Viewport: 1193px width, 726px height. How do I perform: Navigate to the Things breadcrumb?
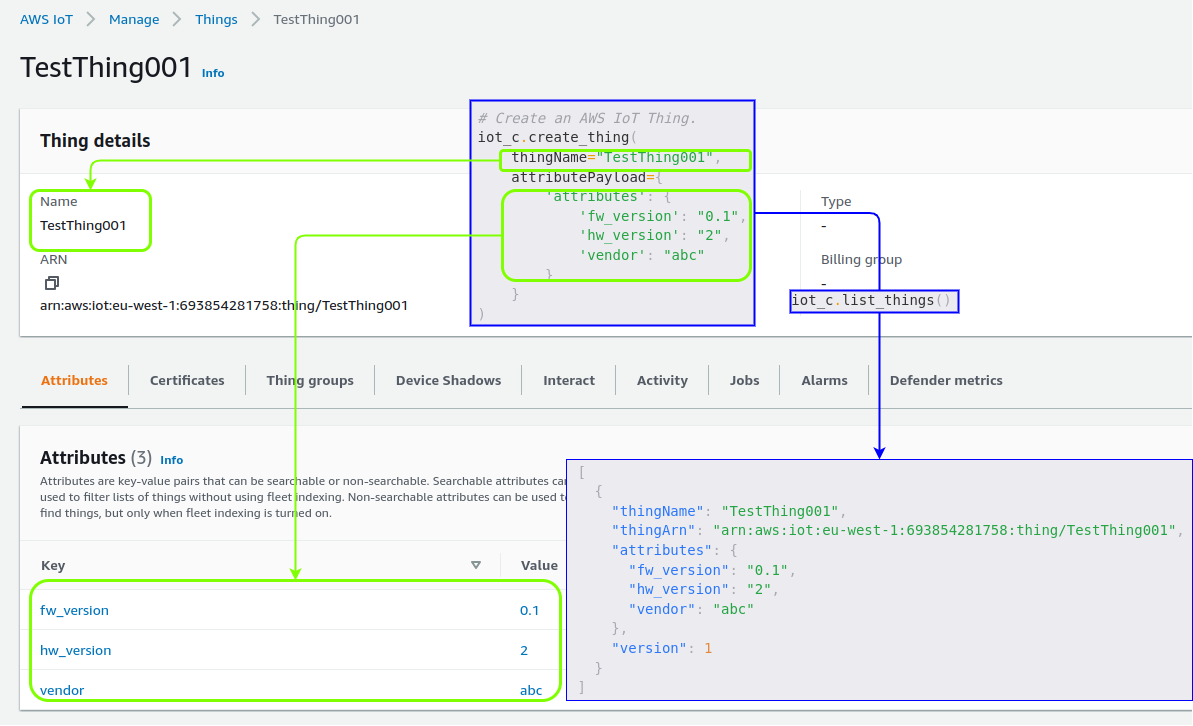point(216,19)
